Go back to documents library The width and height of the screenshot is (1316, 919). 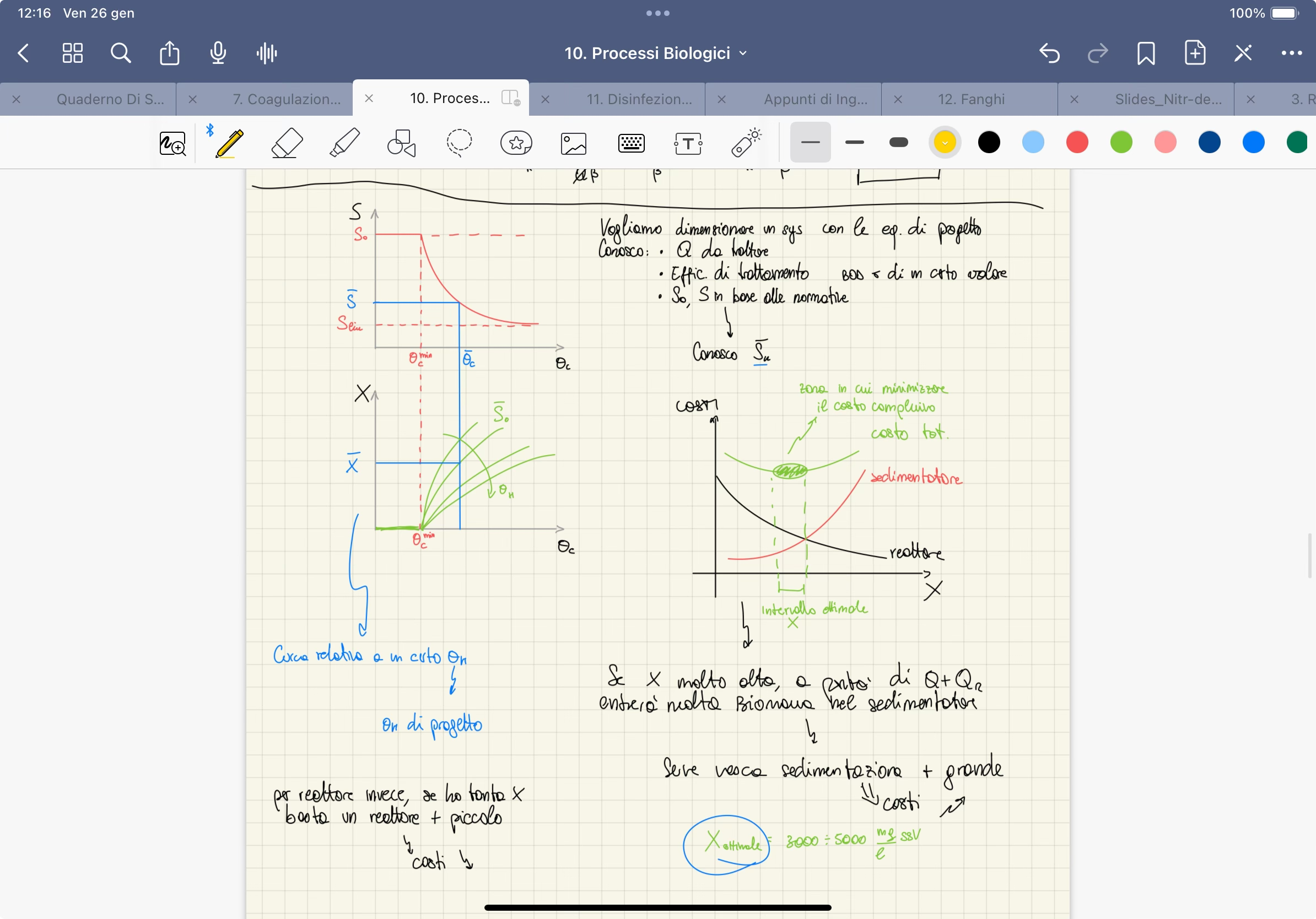[24, 53]
